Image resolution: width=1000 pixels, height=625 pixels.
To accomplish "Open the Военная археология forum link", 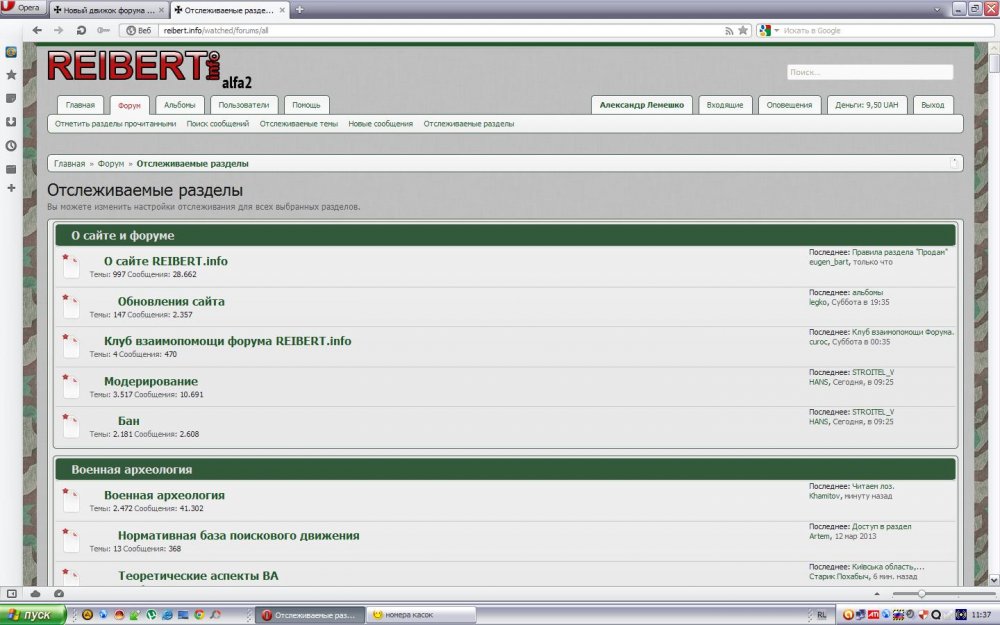I will pyautogui.click(x=164, y=495).
